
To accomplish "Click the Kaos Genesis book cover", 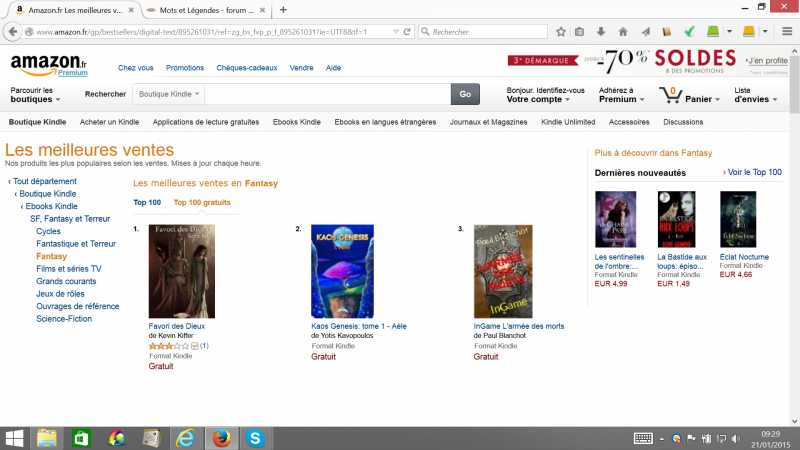I will pyautogui.click(x=342, y=271).
